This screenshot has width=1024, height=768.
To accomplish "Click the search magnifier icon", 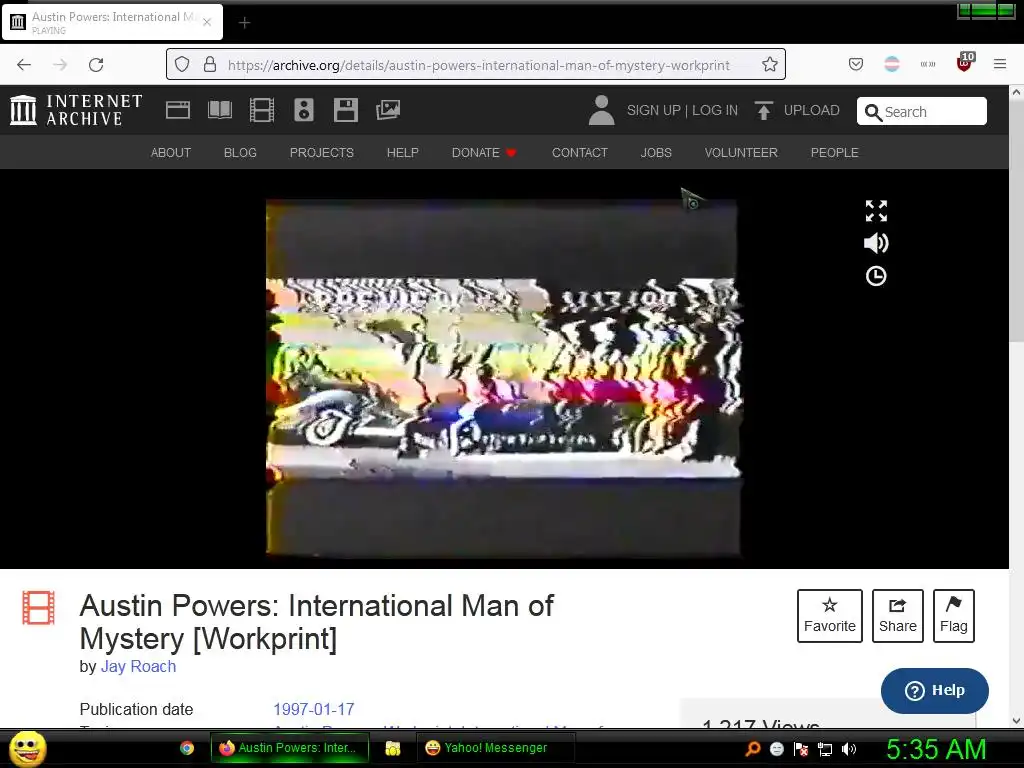I will [872, 112].
